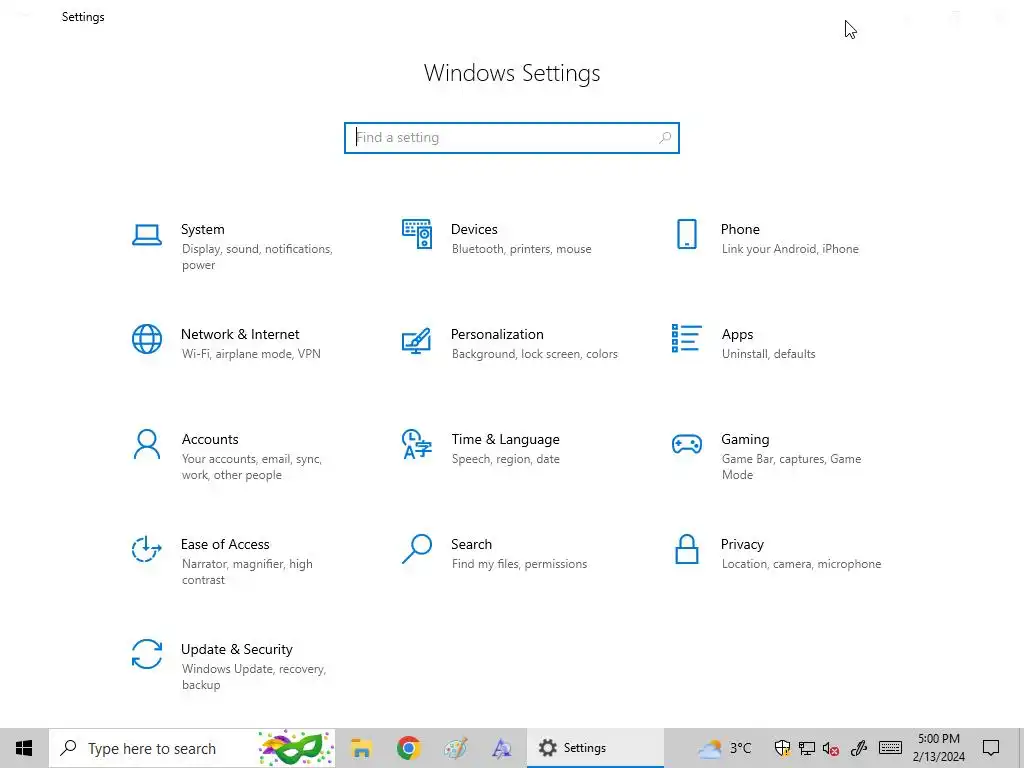
Task: Open the System settings laptop icon
Action: pos(147,235)
